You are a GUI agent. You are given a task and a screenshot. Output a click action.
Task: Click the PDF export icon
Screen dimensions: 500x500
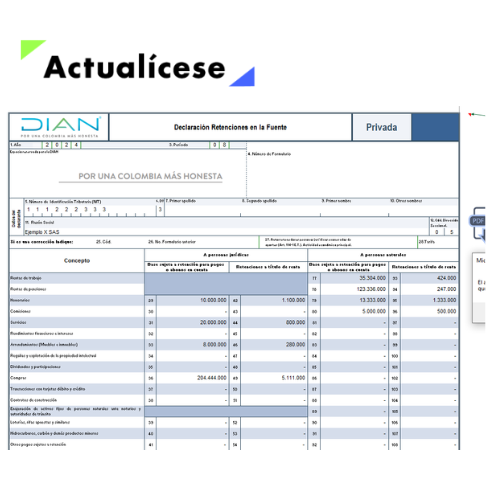pos(478,221)
